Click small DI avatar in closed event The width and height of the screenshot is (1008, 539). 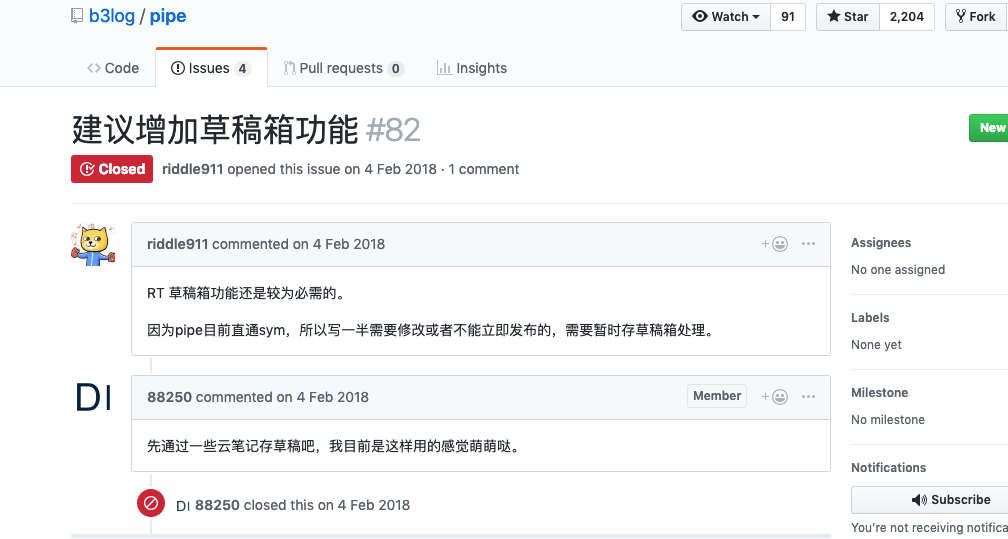183,506
